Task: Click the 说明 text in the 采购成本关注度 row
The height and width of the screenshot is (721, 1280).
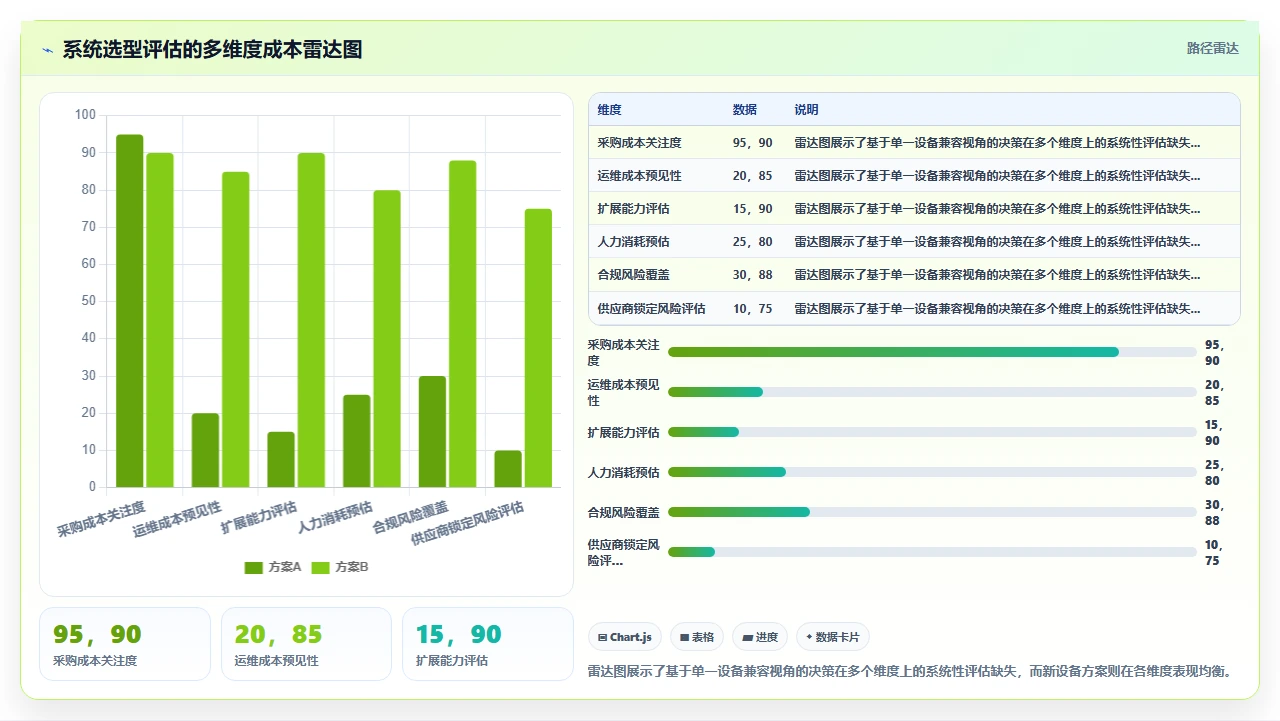Action: (x=998, y=143)
